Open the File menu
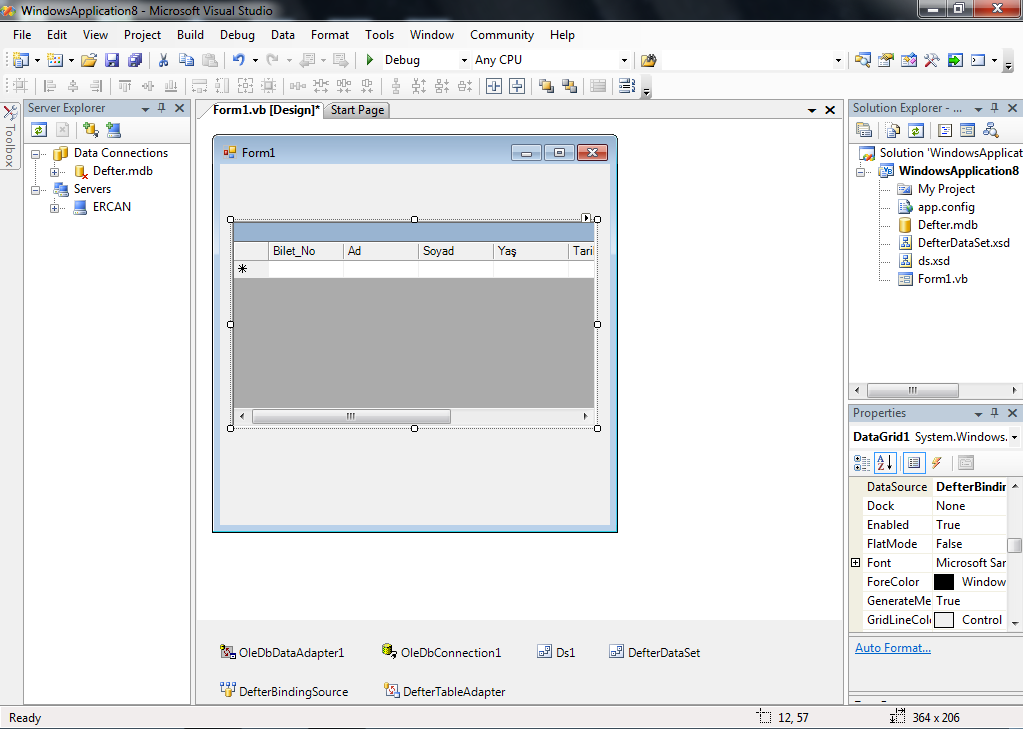The height and width of the screenshot is (729, 1023). (22, 35)
